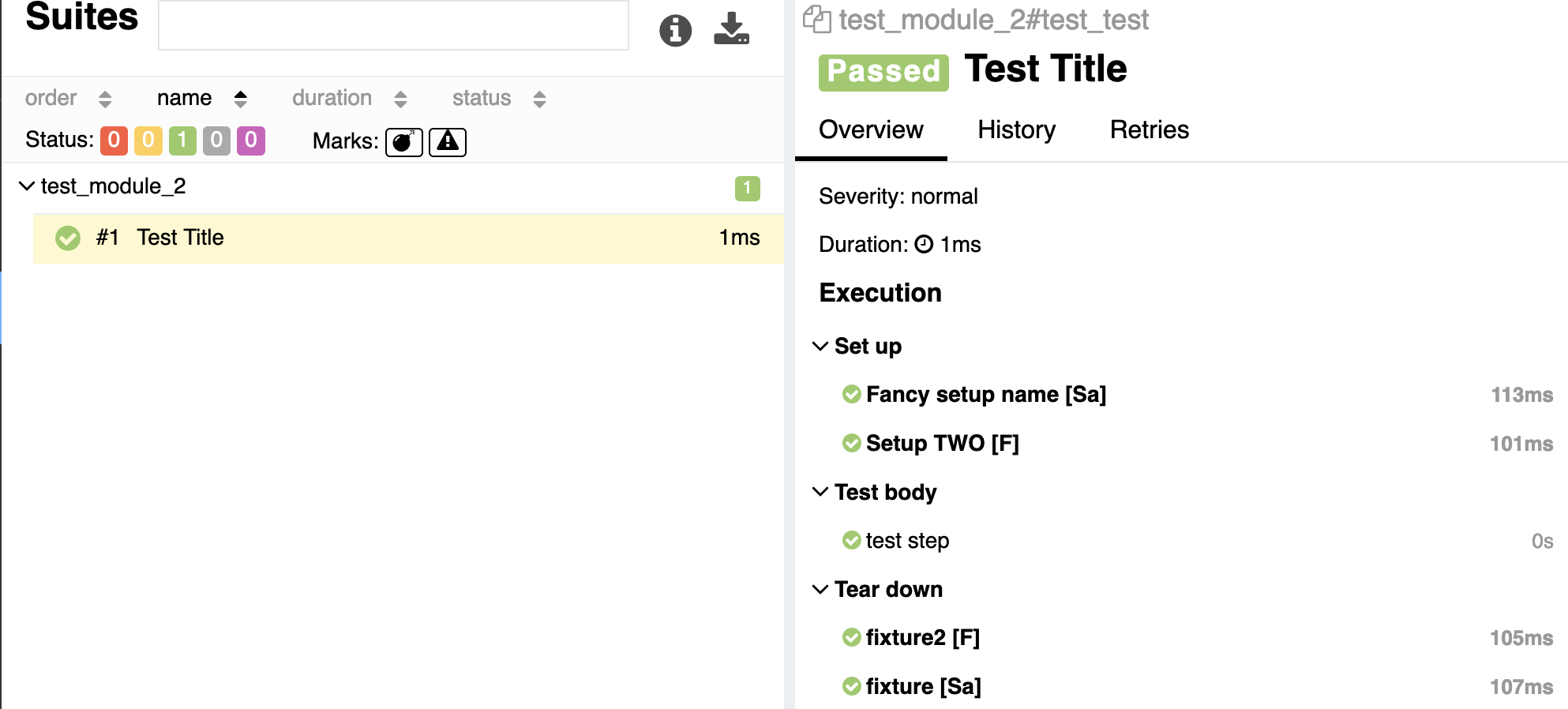Collapse the Tear down section
This screenshot has height=709, width=1568.
(820, 589)
